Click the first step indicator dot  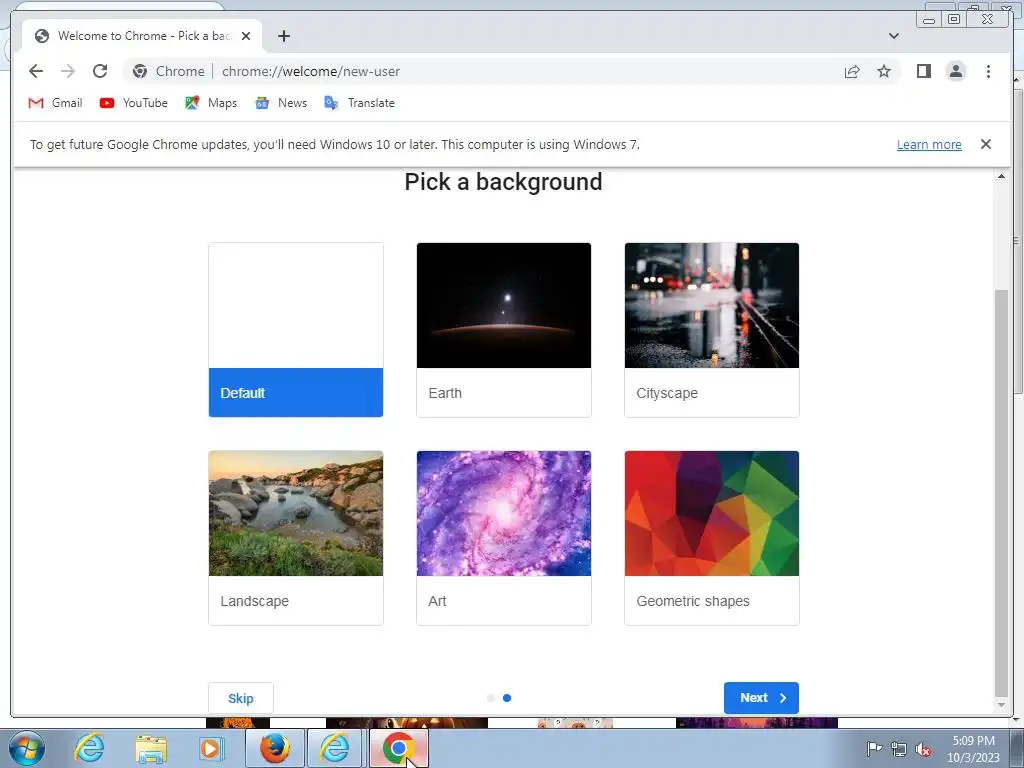point(490,698)
